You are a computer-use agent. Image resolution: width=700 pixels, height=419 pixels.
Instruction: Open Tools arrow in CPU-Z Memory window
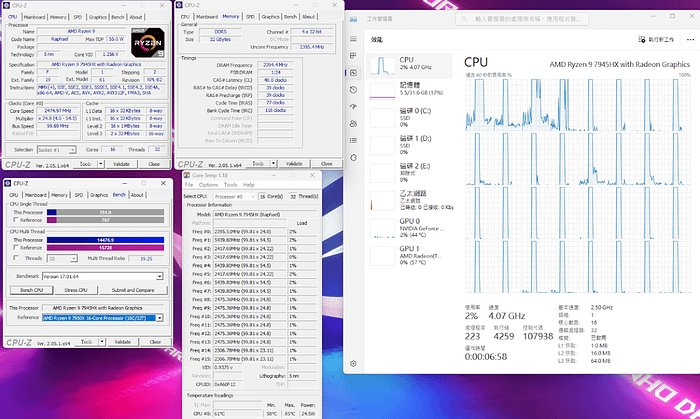(274, 164)
